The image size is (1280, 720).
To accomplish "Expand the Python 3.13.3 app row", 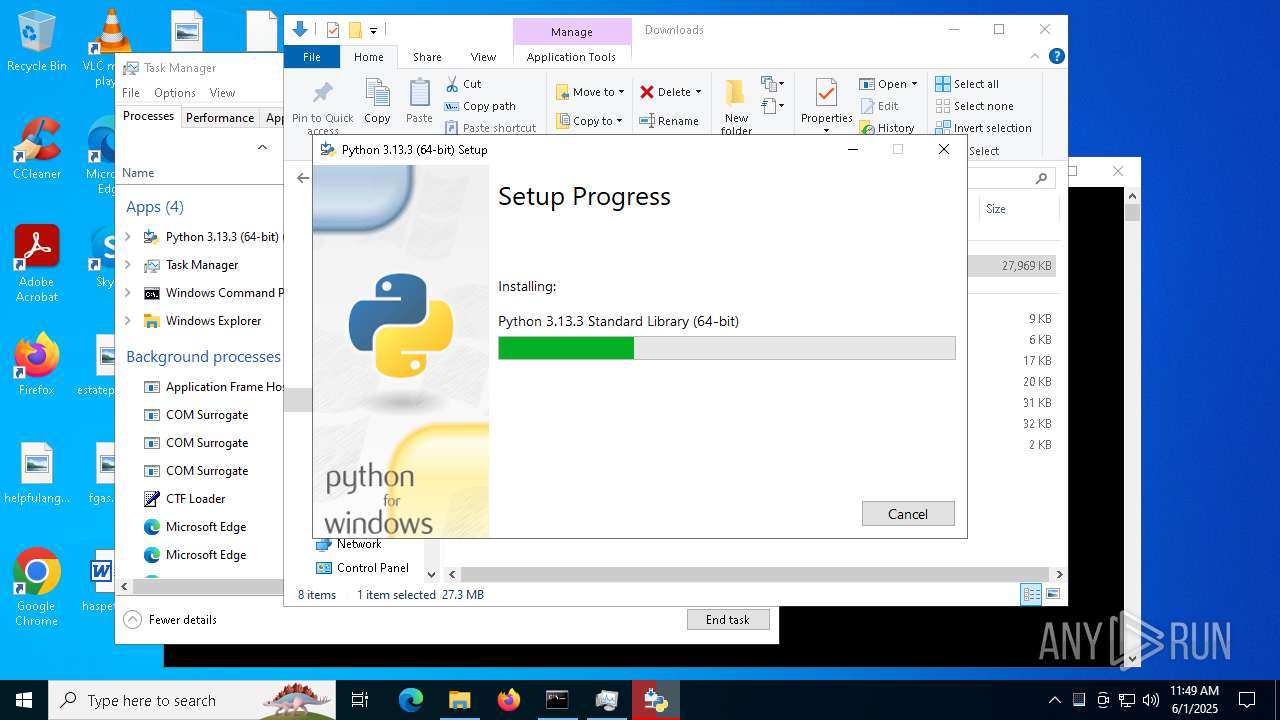I will (x=127, y=237).
